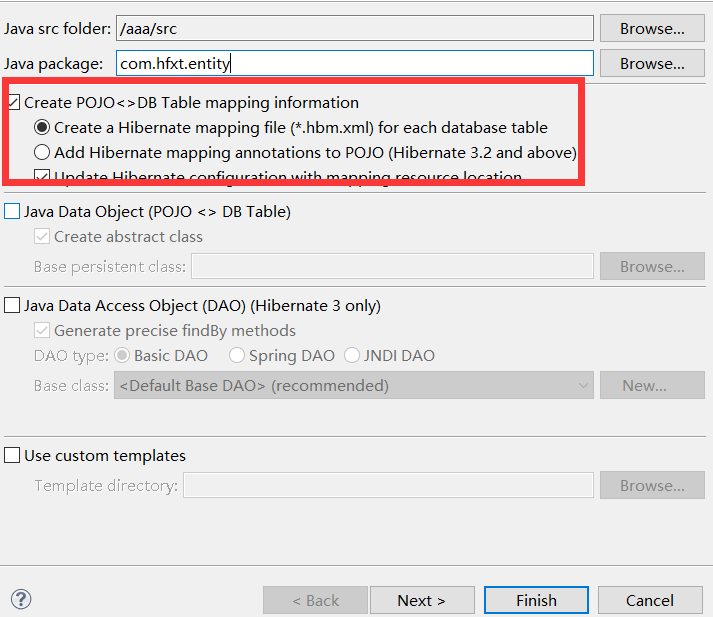Toggle Generate precise findBy methods checkbox
This screenshot has height=617, width=713.
[x=42, y=331]
